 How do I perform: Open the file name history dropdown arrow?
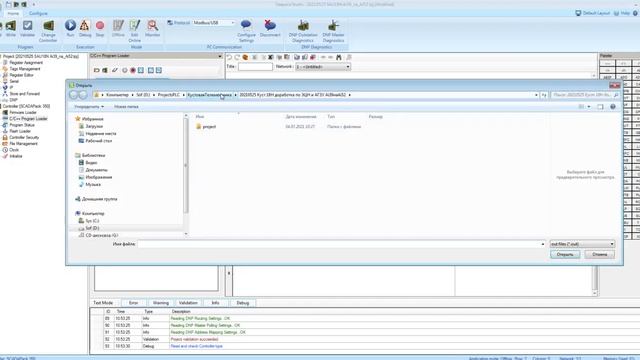click(542, 244)
